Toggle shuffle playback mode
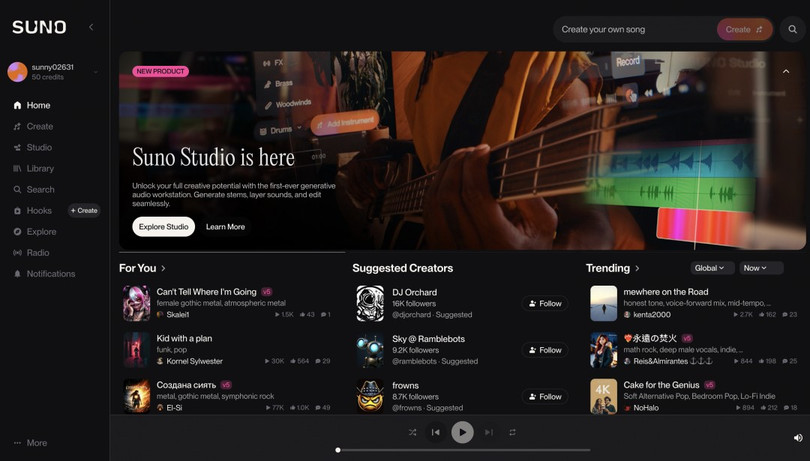810x461 pixels. point(412,432)
